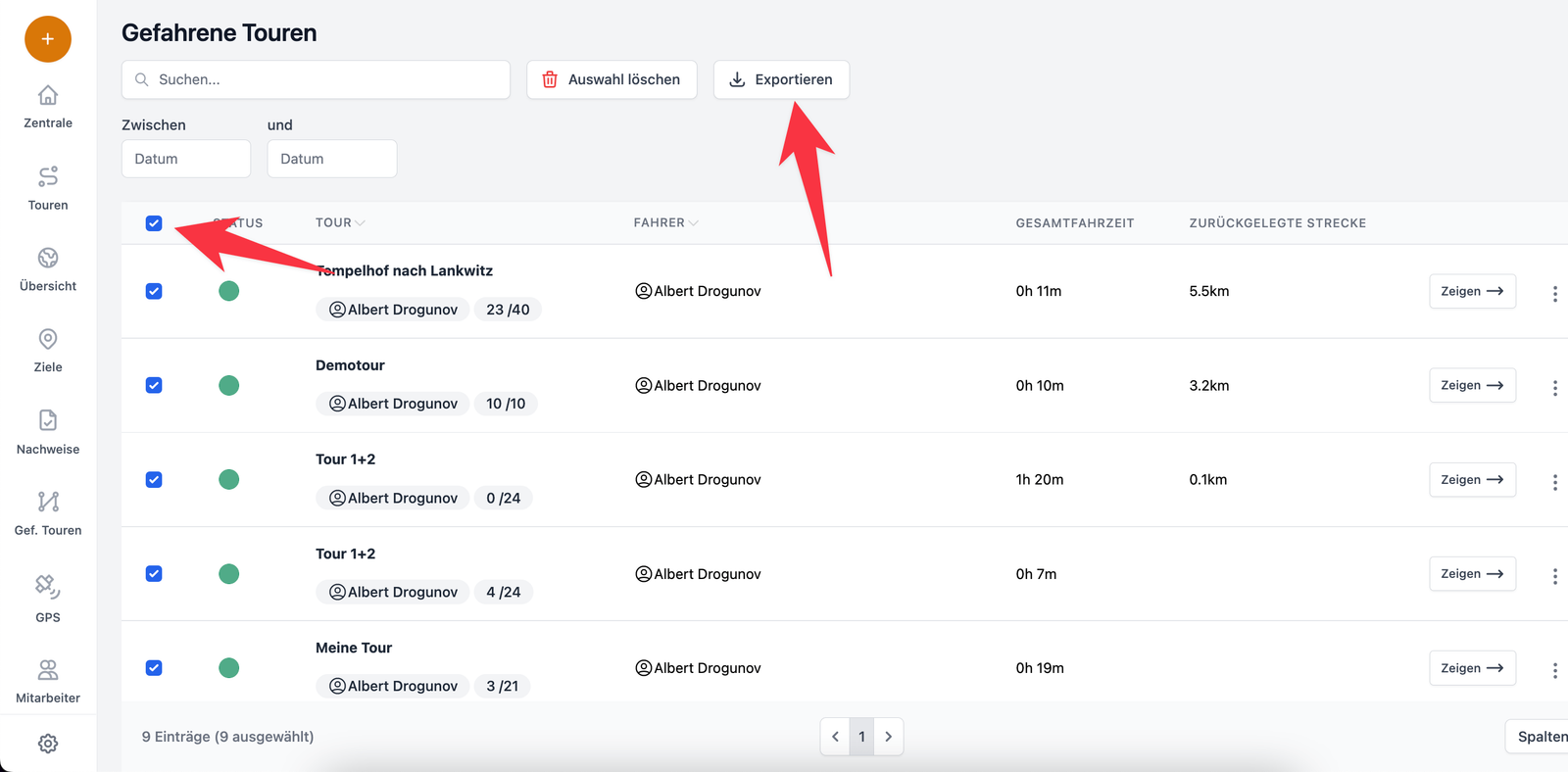
Task: Open three-dot menu for Meine Tour
Action: pos(1554,670)
